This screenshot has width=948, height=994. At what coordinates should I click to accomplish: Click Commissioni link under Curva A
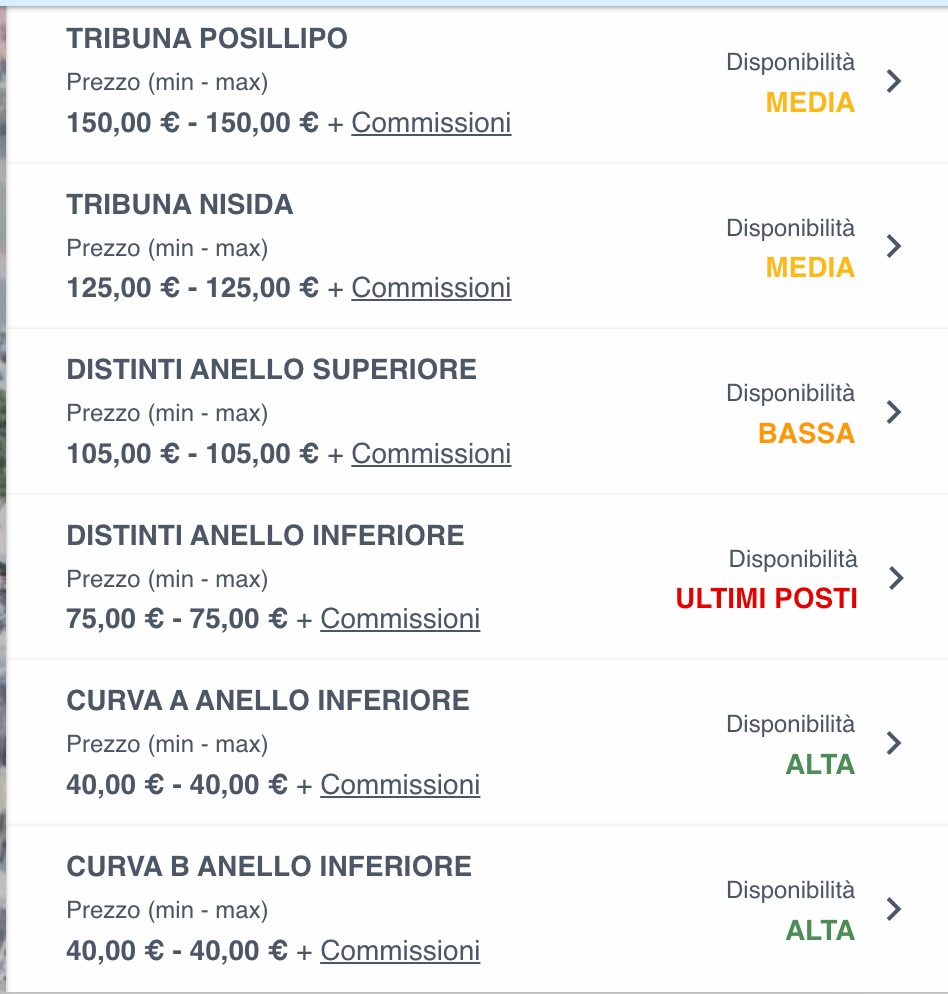coord(400,785)
